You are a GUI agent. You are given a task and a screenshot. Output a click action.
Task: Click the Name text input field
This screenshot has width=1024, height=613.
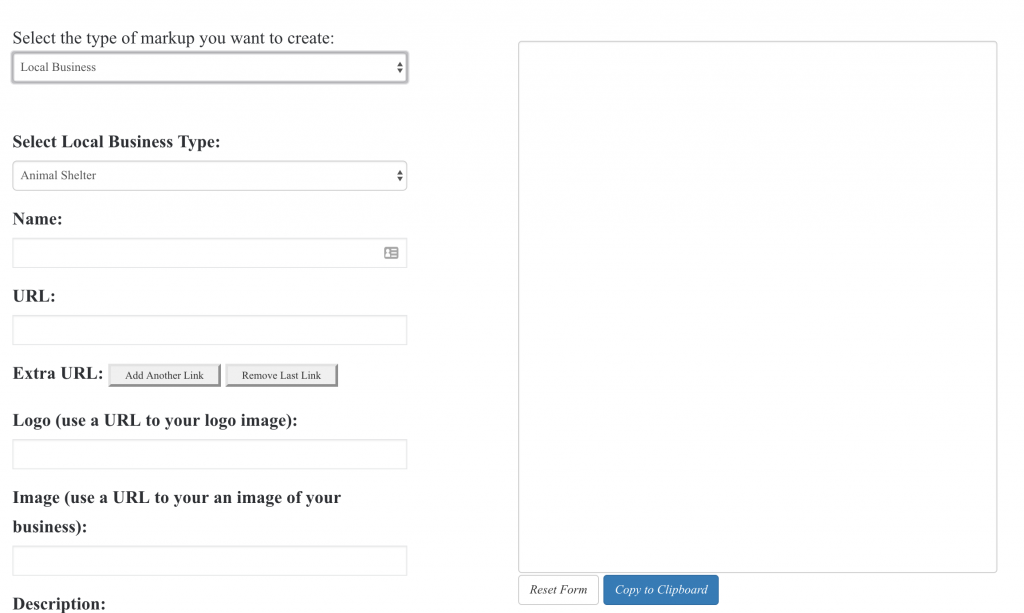coord(195,253)
